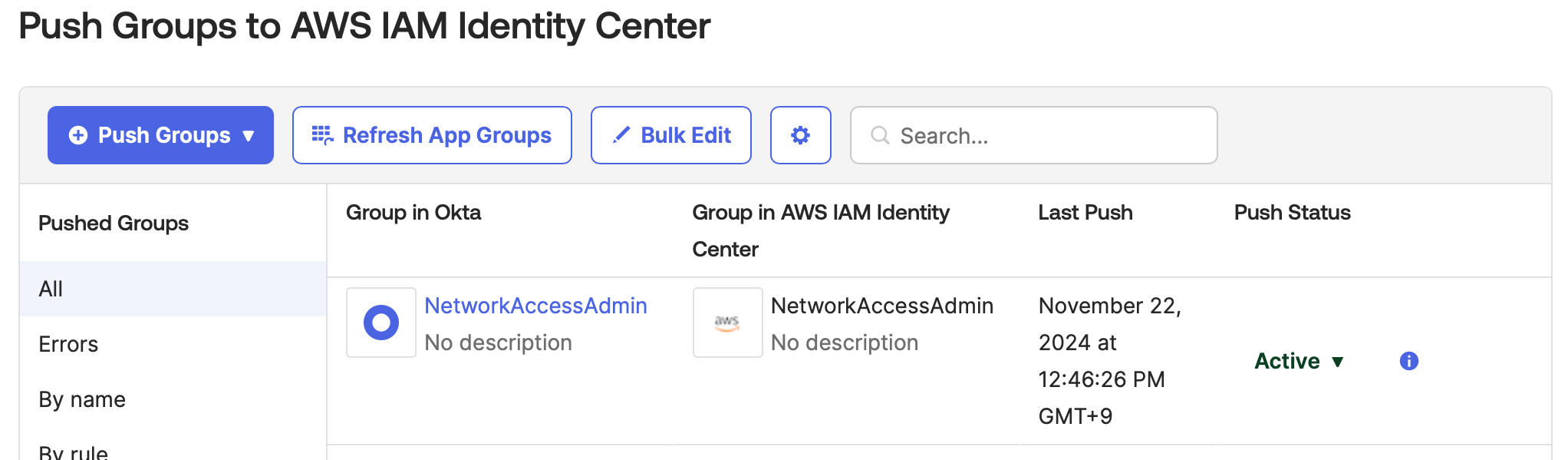Click the Push Groups to AWS IAM Identity Center page title

pyautogui.click(x=364, y=26)
